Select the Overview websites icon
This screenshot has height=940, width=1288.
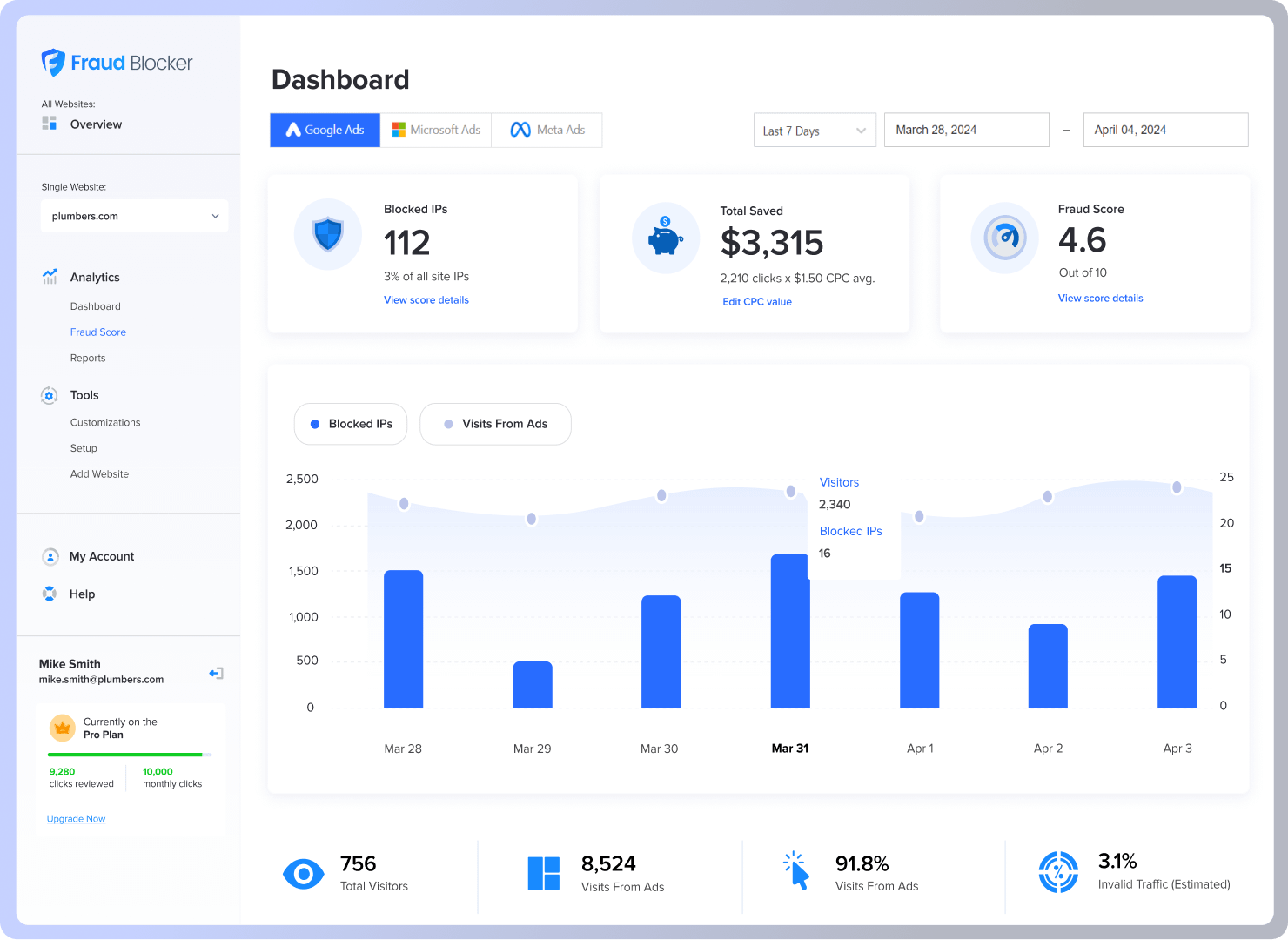point(49,123)
